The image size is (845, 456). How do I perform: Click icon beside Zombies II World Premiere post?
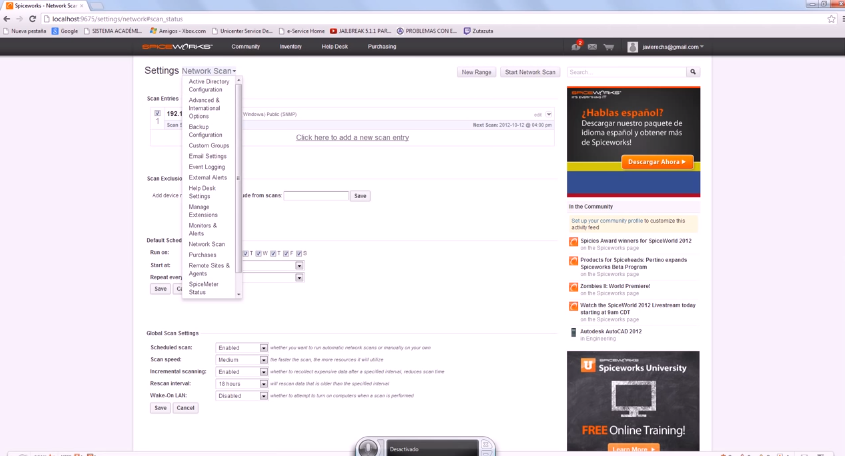click(573, 287)
